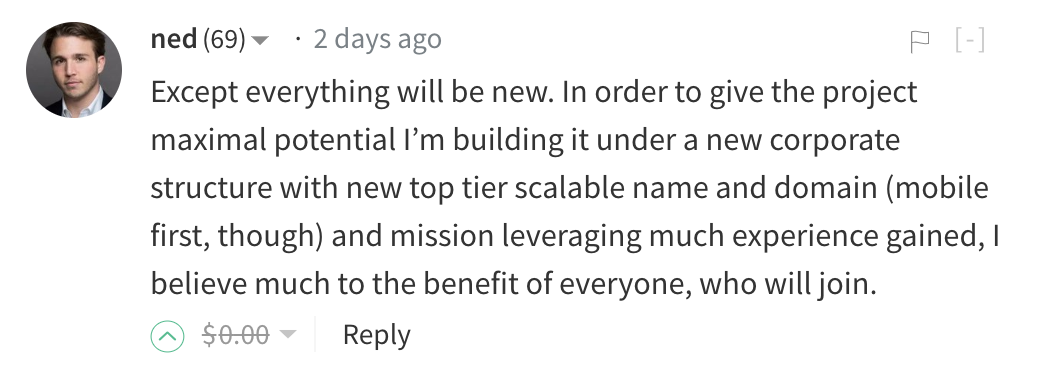Open the dropdown arrow beside ned (69)
The height and width of the screenshot is (366, 1044).
tap(261, 41)
